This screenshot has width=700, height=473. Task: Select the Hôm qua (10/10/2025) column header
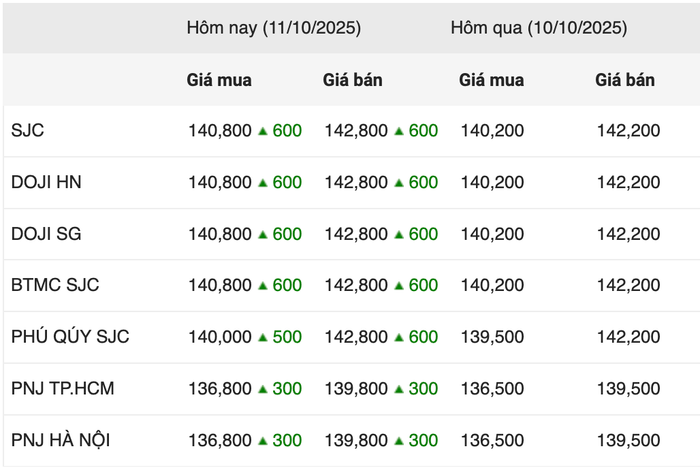(539, 28)
